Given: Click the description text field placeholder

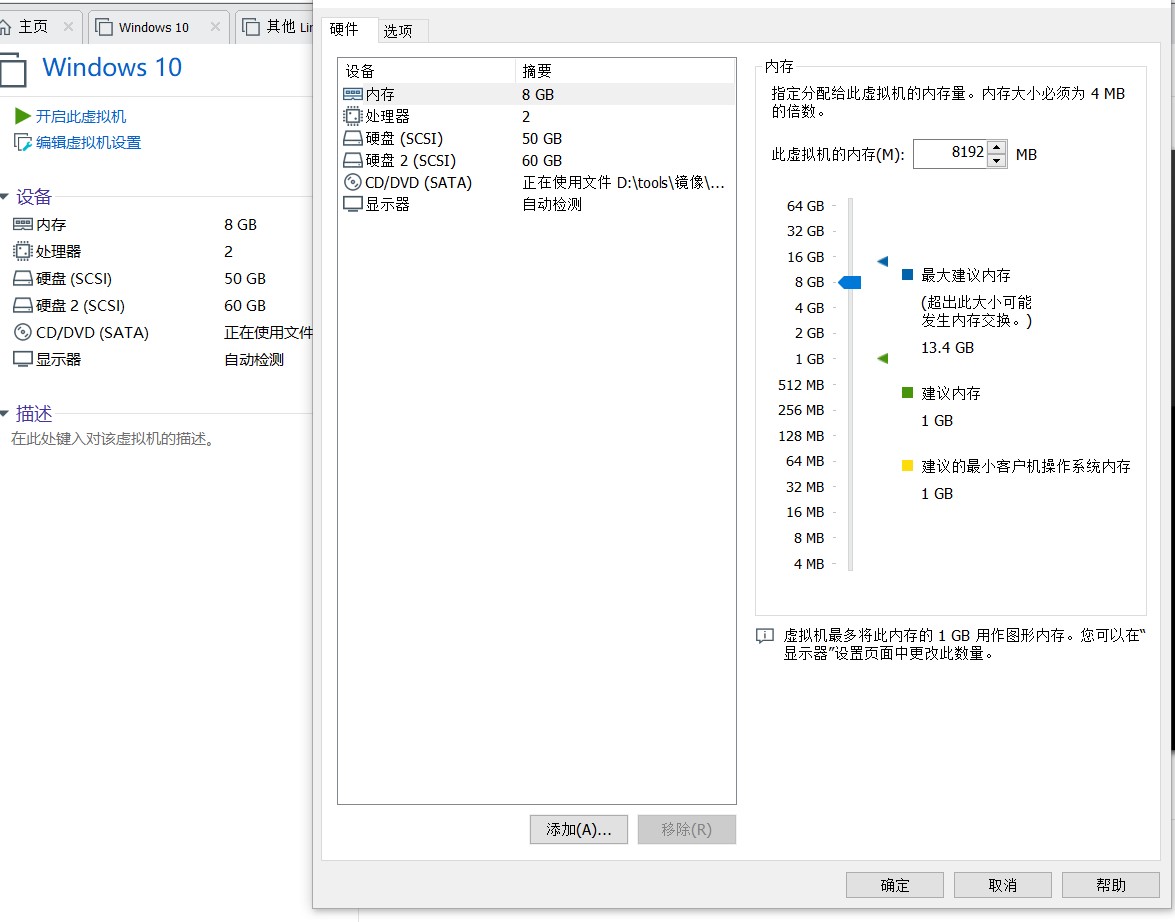Looking at the screenshot, I should 113,439.
